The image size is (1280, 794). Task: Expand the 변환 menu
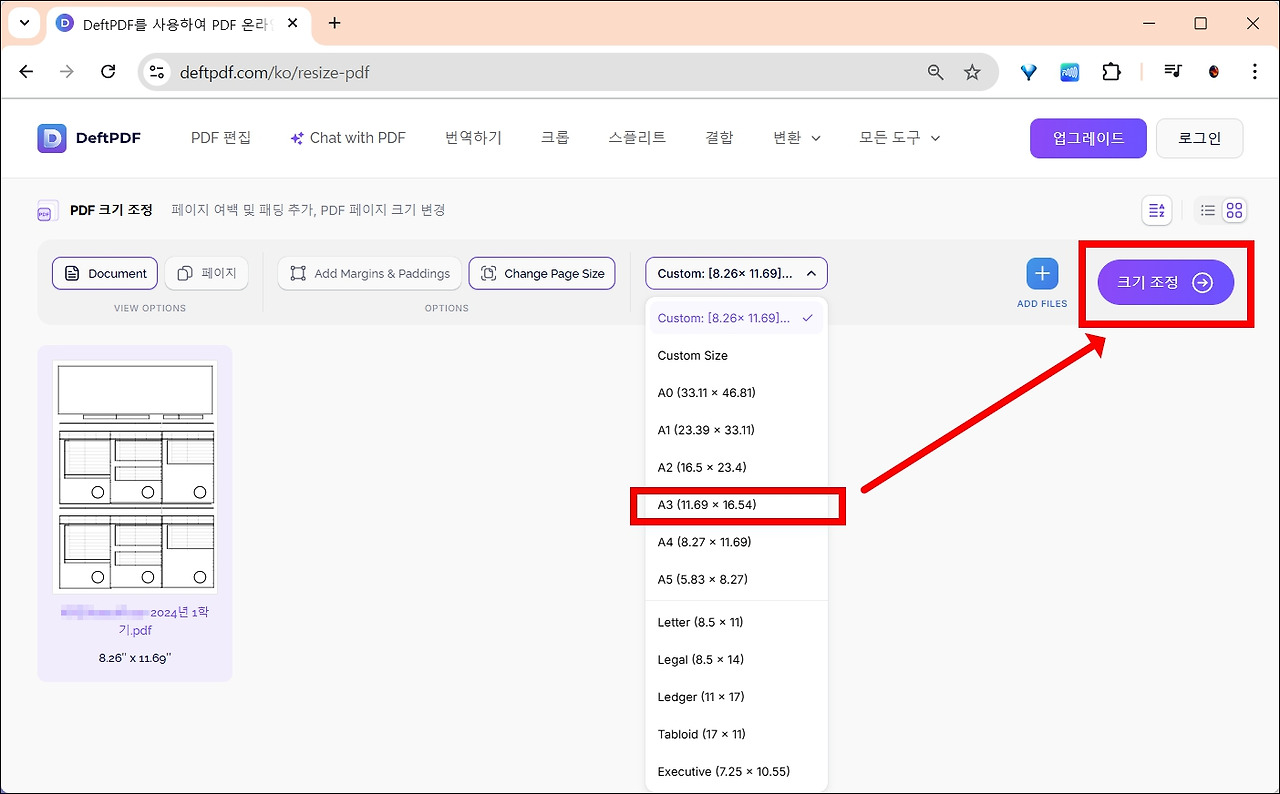click(x=797, y=138)
